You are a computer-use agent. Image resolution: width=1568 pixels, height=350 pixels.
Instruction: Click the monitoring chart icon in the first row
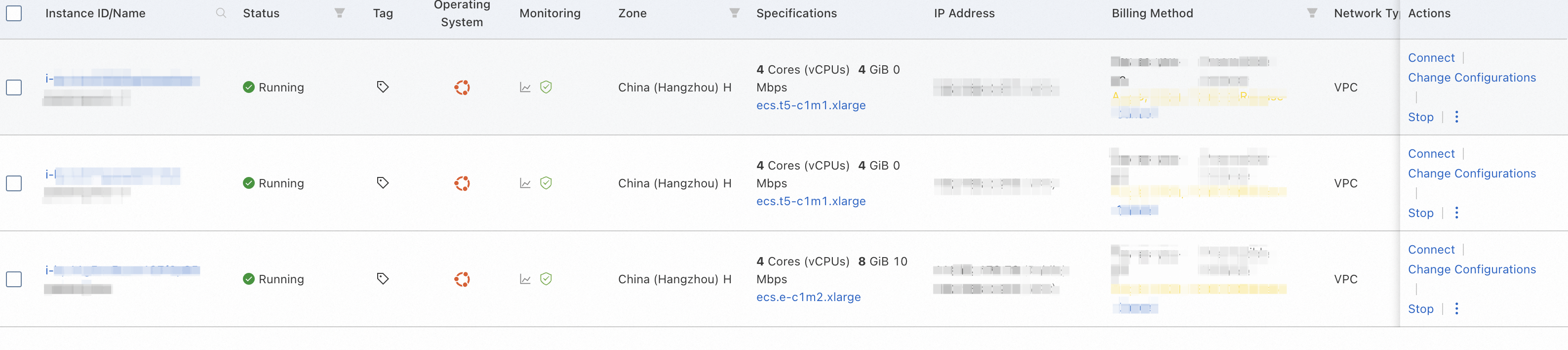click(x=525, y=88)
